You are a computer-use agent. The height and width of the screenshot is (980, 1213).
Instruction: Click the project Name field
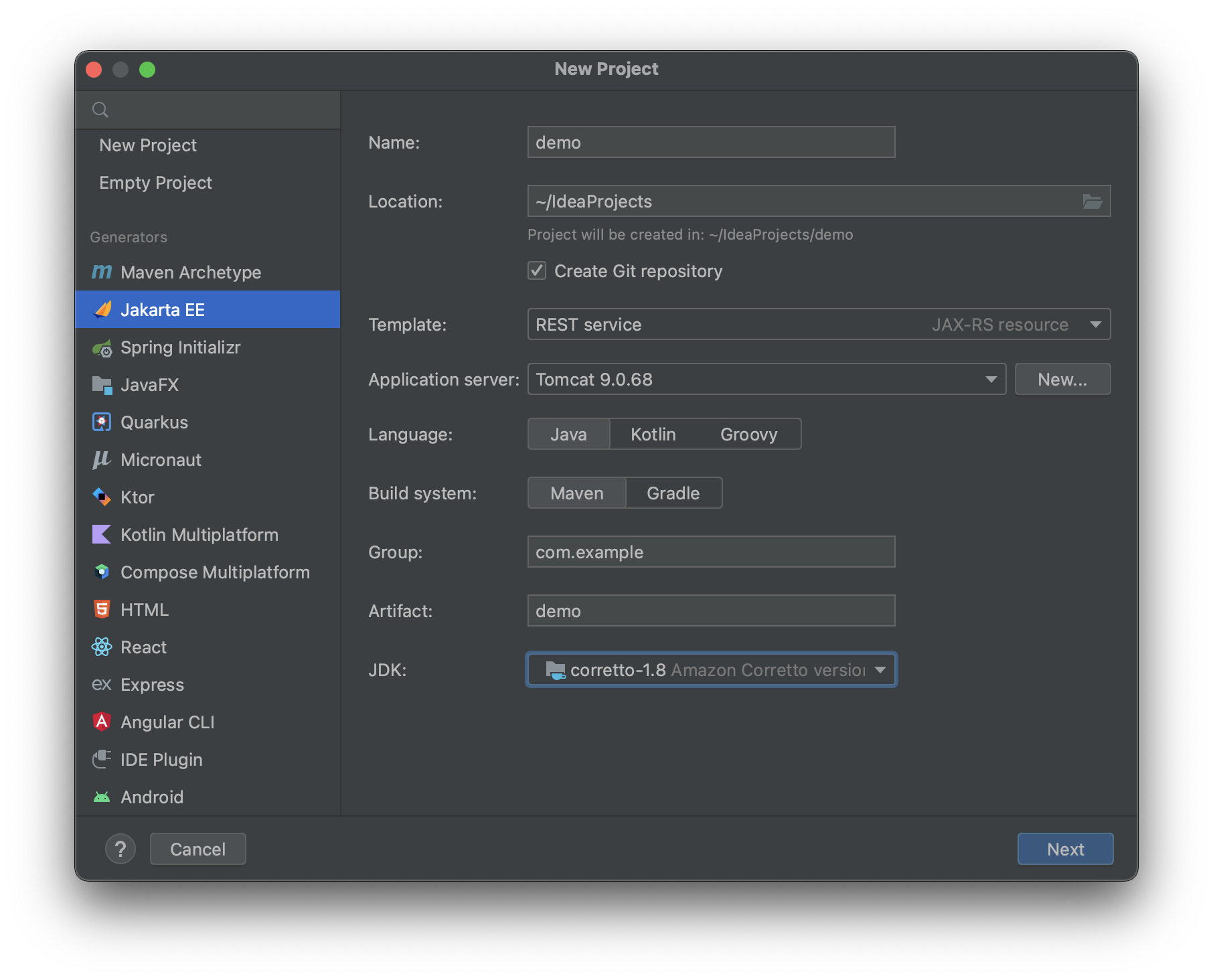pos(711,142)
